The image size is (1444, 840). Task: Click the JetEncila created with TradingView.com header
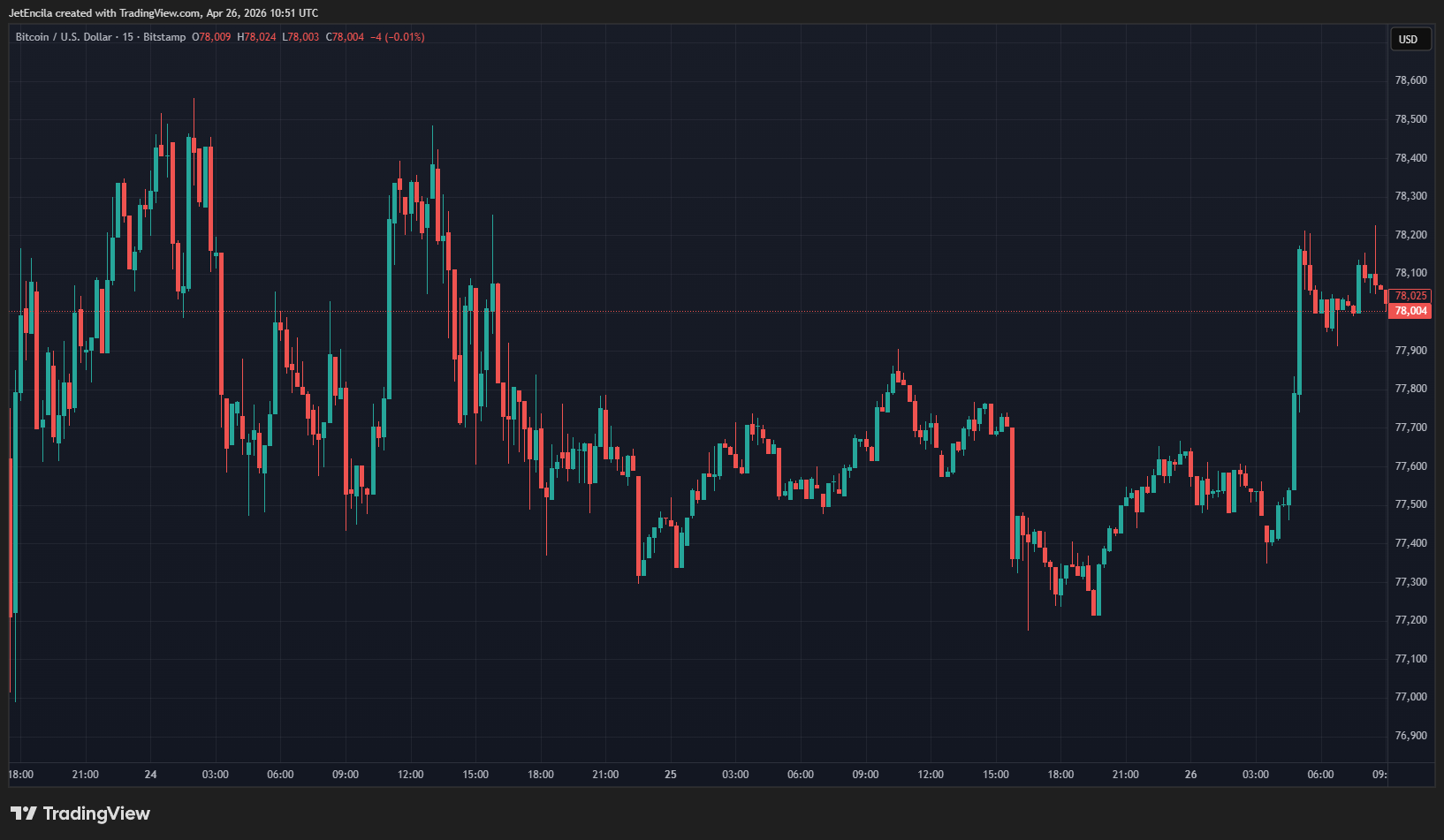163,13
